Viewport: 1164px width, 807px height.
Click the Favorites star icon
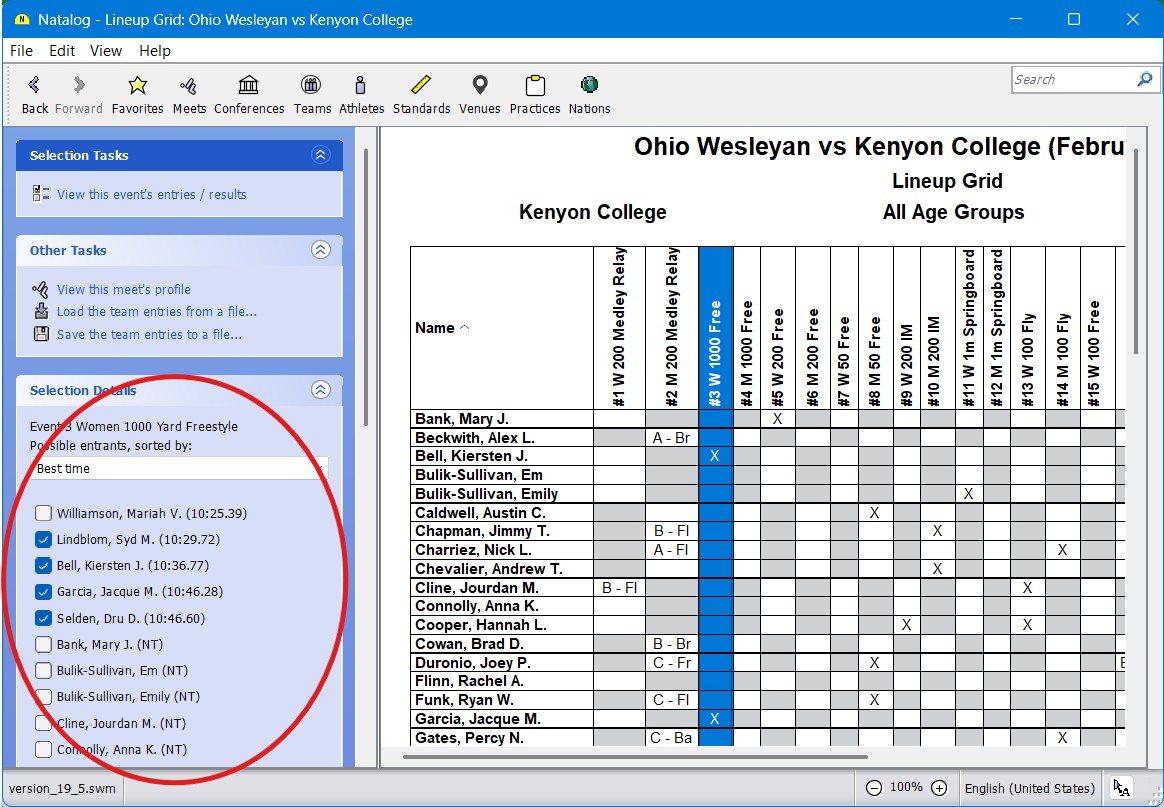(137, 87)
